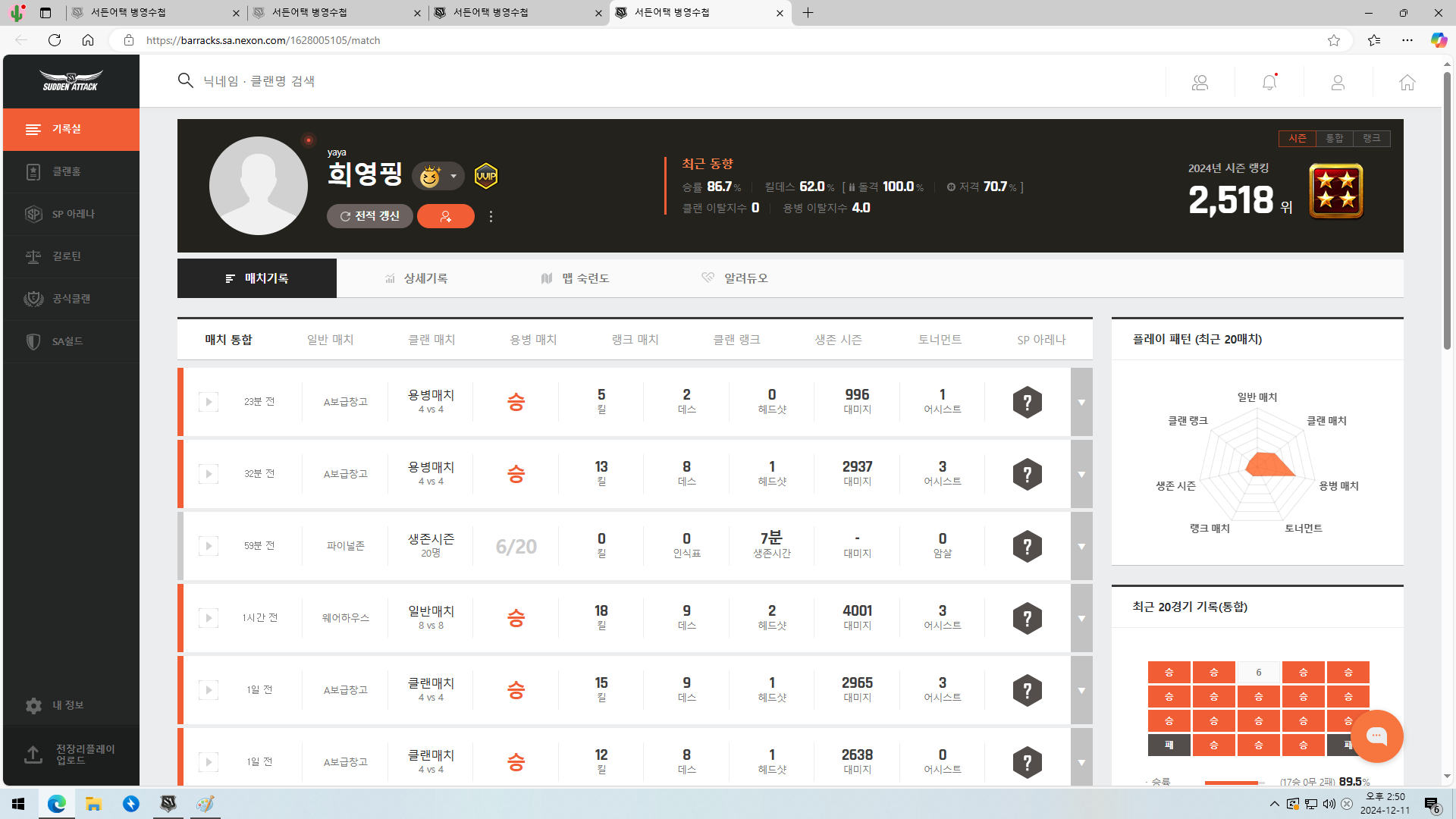Click the home icon in the header
This screenshot has height=819, width=1456.
(x=1407, y=82)
